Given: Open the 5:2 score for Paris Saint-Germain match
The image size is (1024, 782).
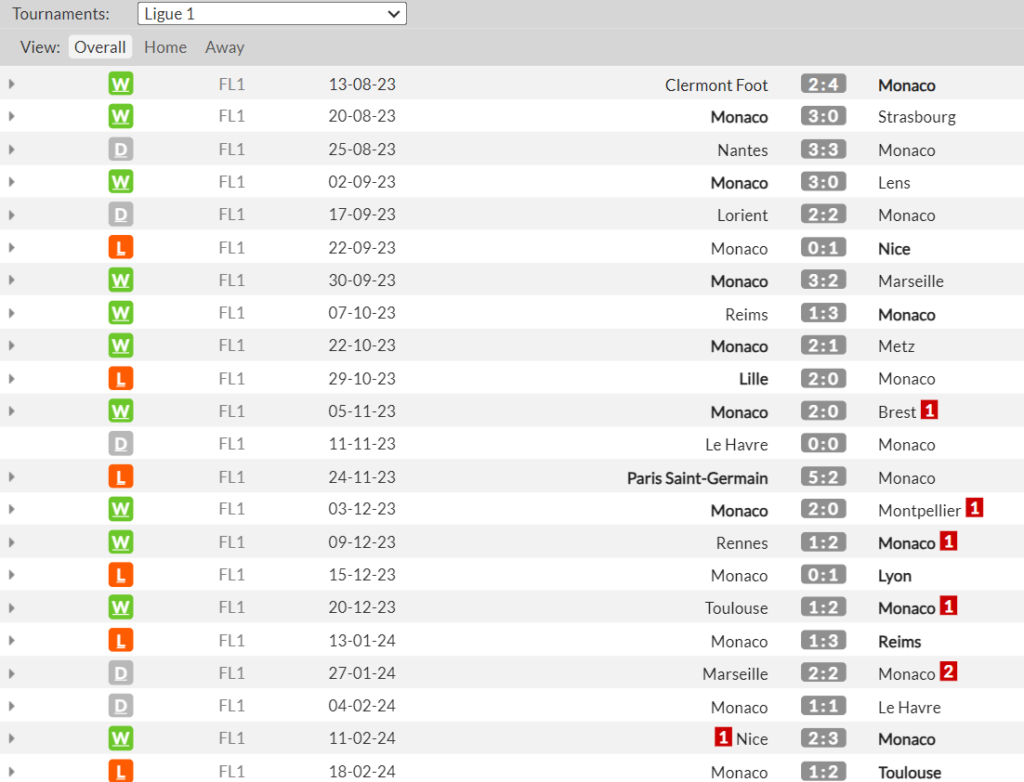Looking at the screenshot, I should pos(824,477).
